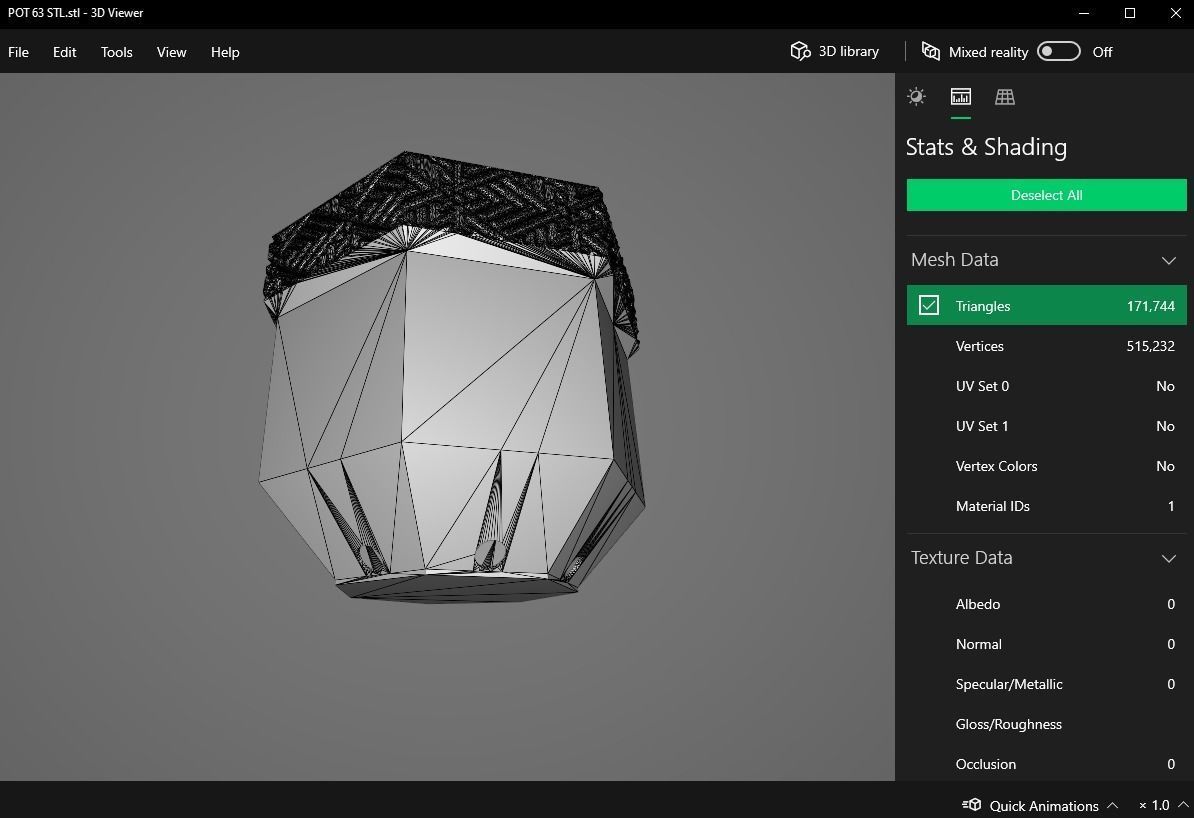Screen dimensions: 1194x818
Task: Uncheck the Triangles checkbox
Action: click(929, 305)
